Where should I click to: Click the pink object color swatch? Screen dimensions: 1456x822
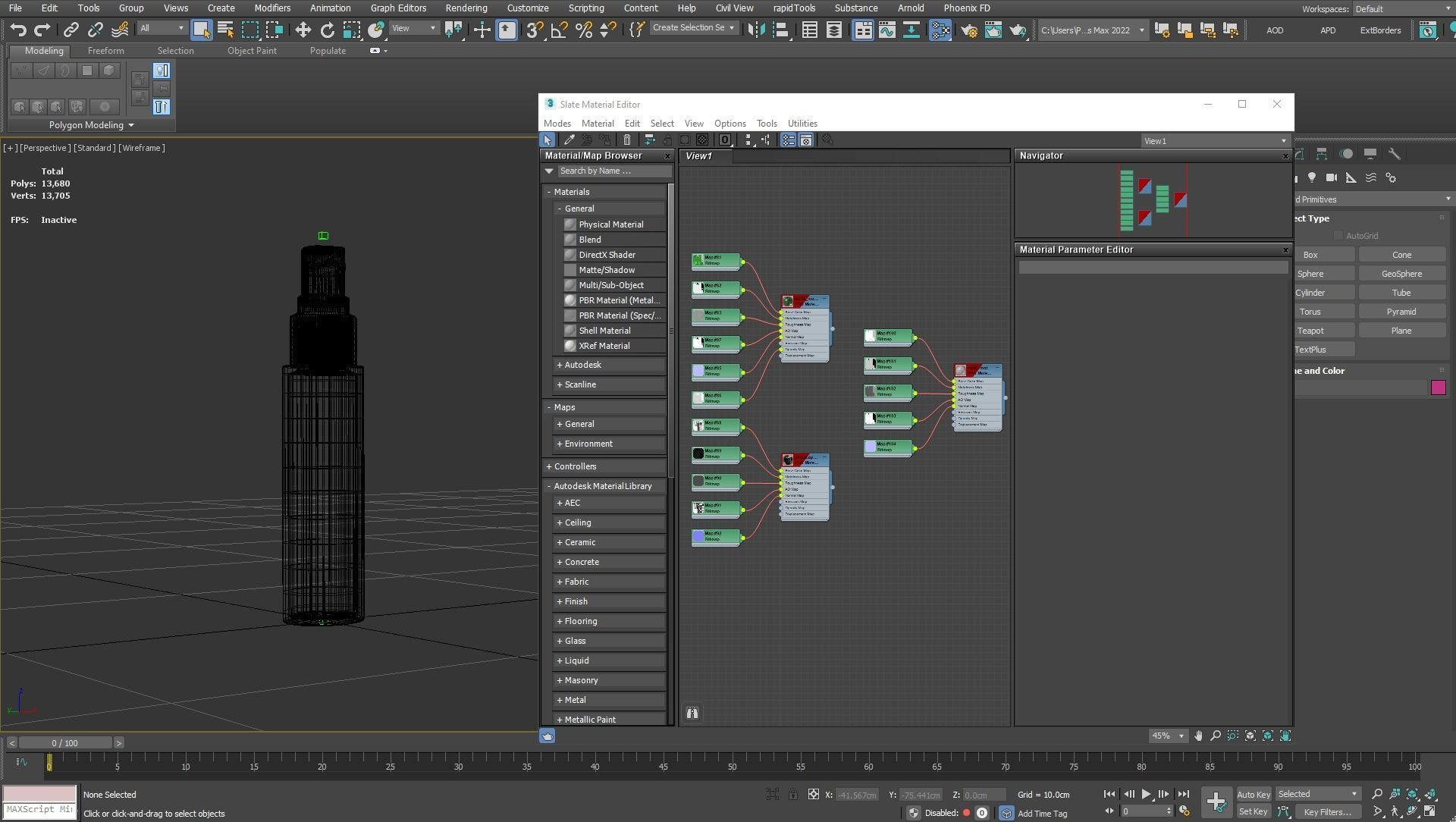(x=1438, y=388)
